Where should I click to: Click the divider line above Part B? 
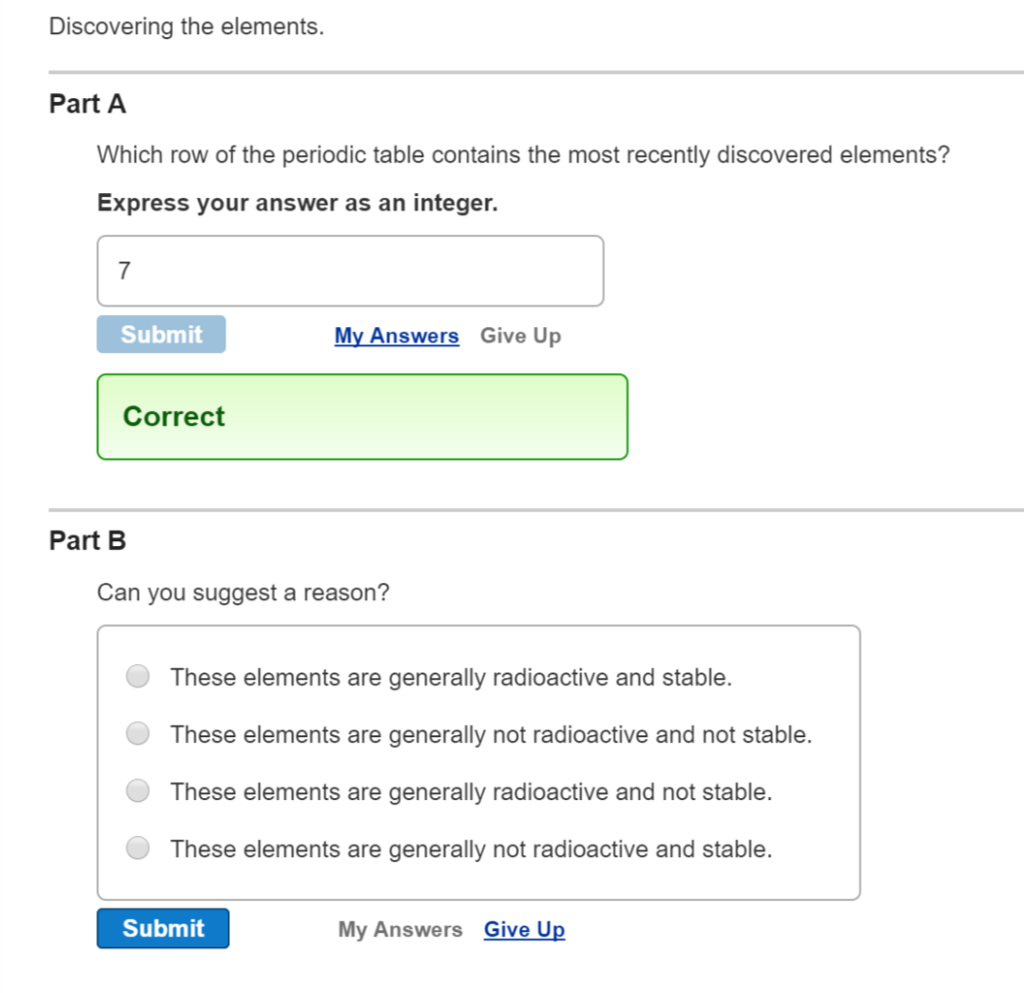(x=512, y=508)
